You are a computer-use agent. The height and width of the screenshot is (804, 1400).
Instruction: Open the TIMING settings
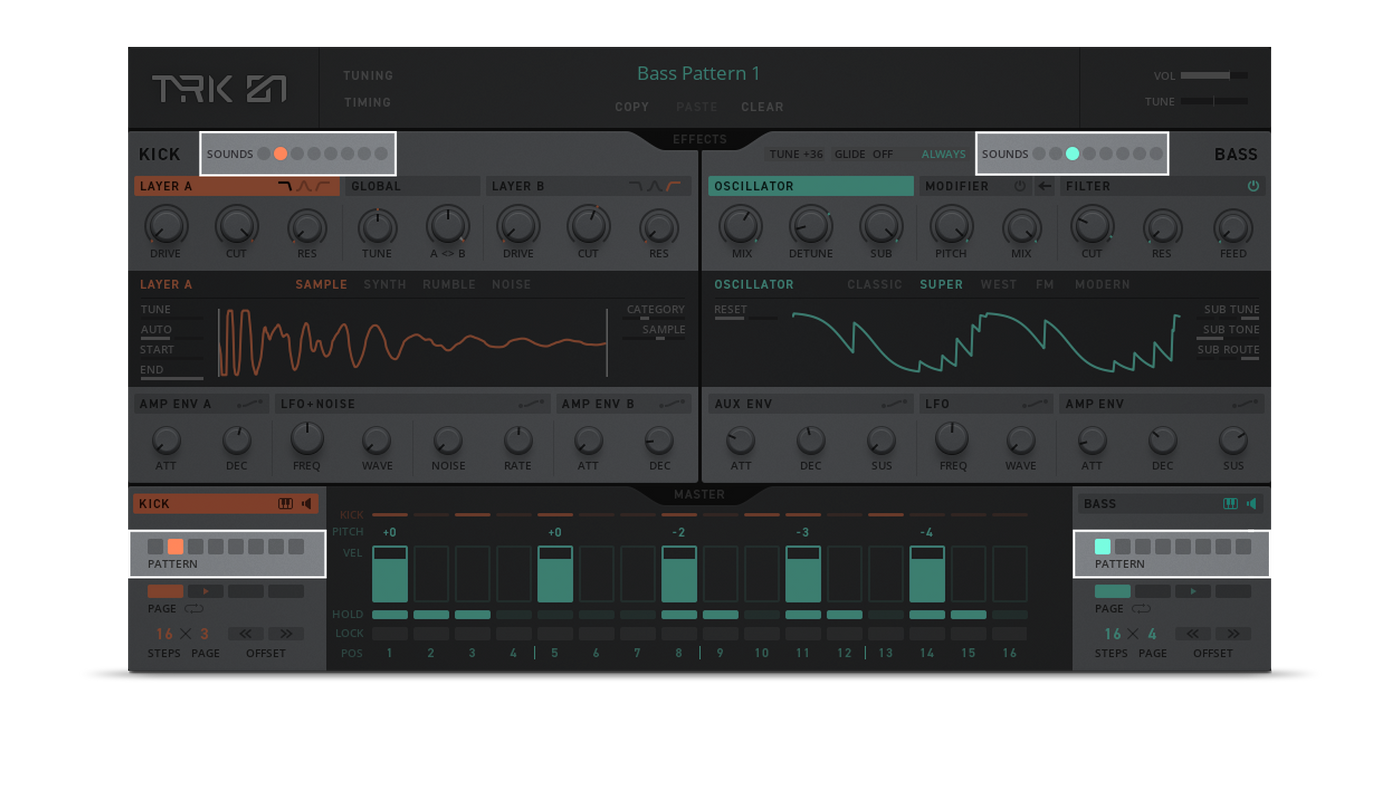(367, 102)
